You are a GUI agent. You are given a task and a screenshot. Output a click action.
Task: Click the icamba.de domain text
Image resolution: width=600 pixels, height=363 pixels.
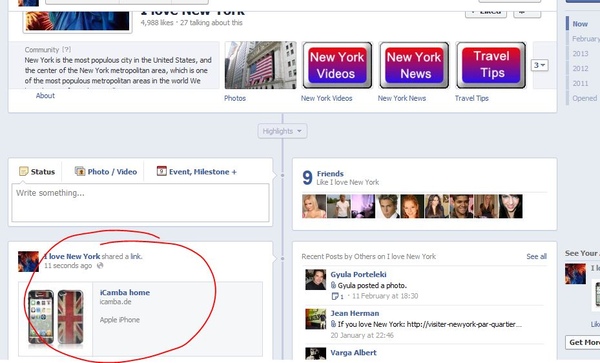click(x=115, y=302)
